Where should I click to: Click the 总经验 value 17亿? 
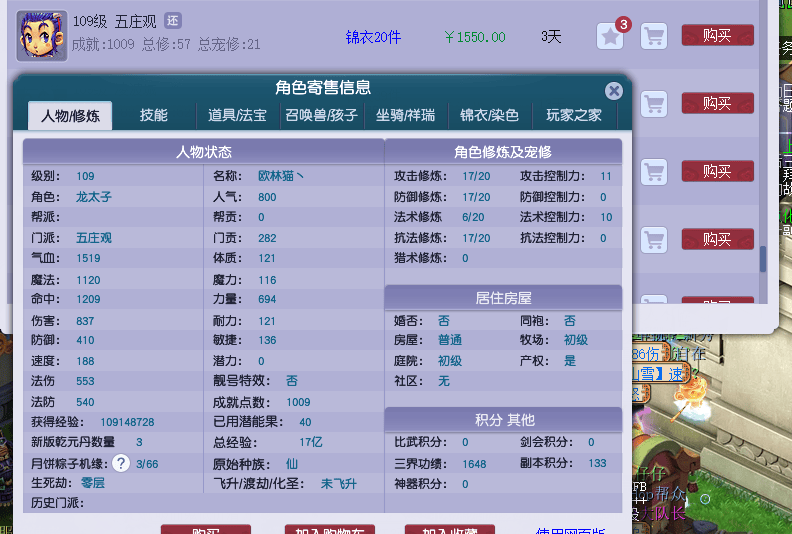[311, 442]
